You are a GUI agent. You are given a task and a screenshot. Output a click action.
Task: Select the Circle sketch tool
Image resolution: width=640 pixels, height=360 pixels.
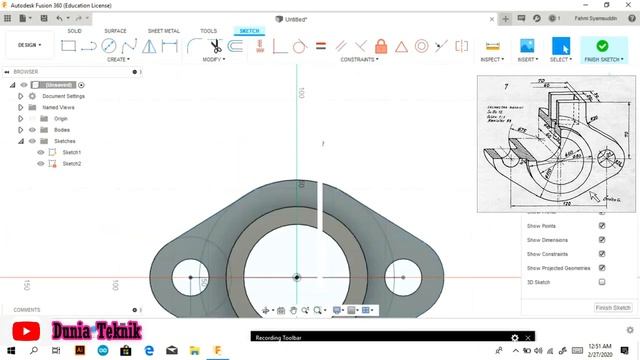109,46
